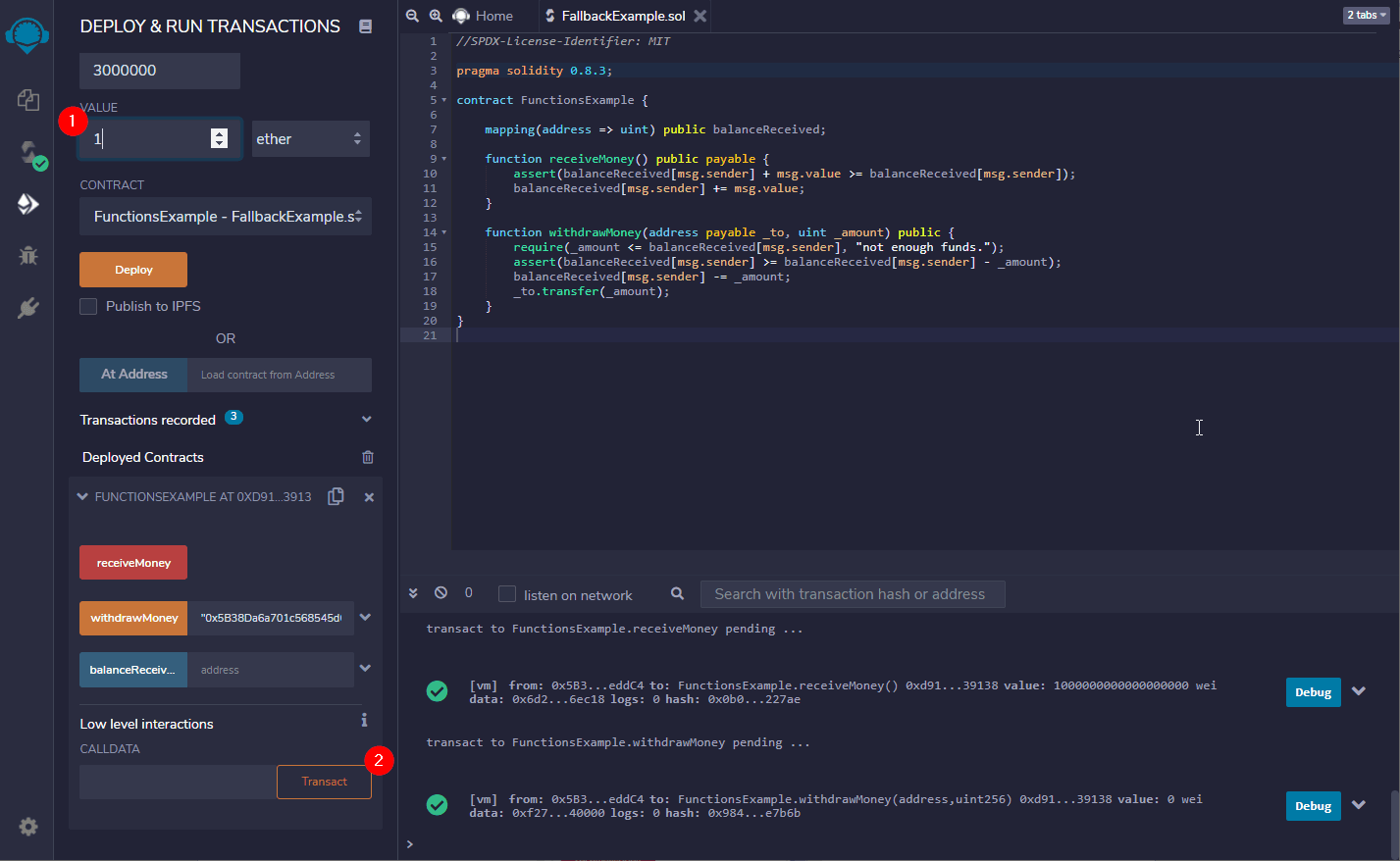Viewport: 1400px width, 861px height.
Task: Expand withdrawMoney transaction log details
Action: tap(1359, 805)
